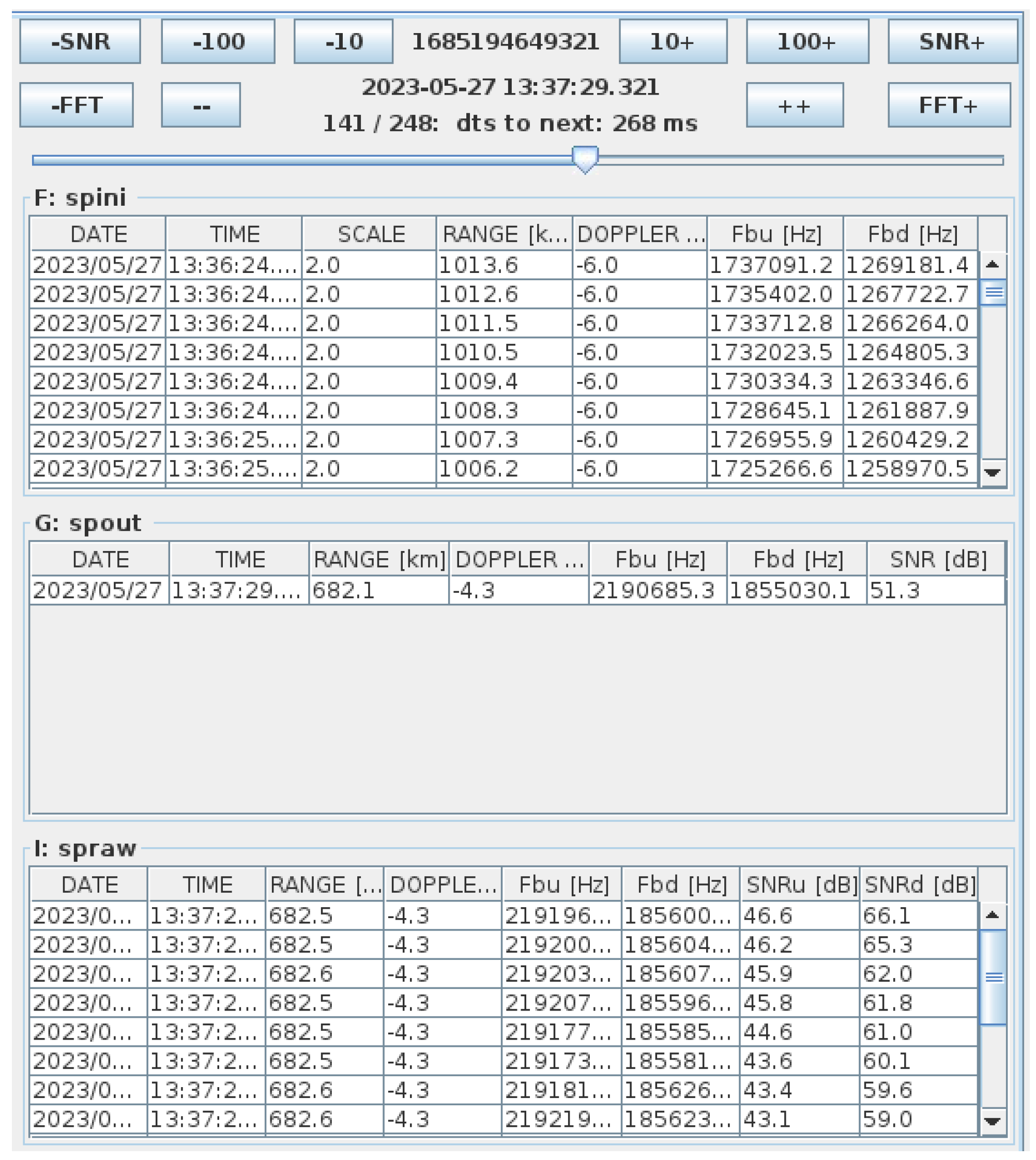Select spout SNR cell 51.3

click(936, 590)
